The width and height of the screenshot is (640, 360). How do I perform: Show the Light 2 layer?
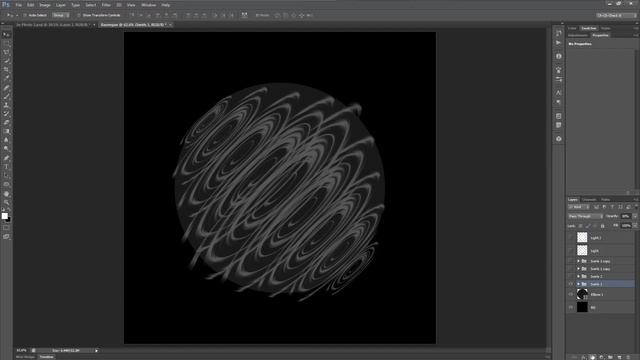tap(571, 238)
